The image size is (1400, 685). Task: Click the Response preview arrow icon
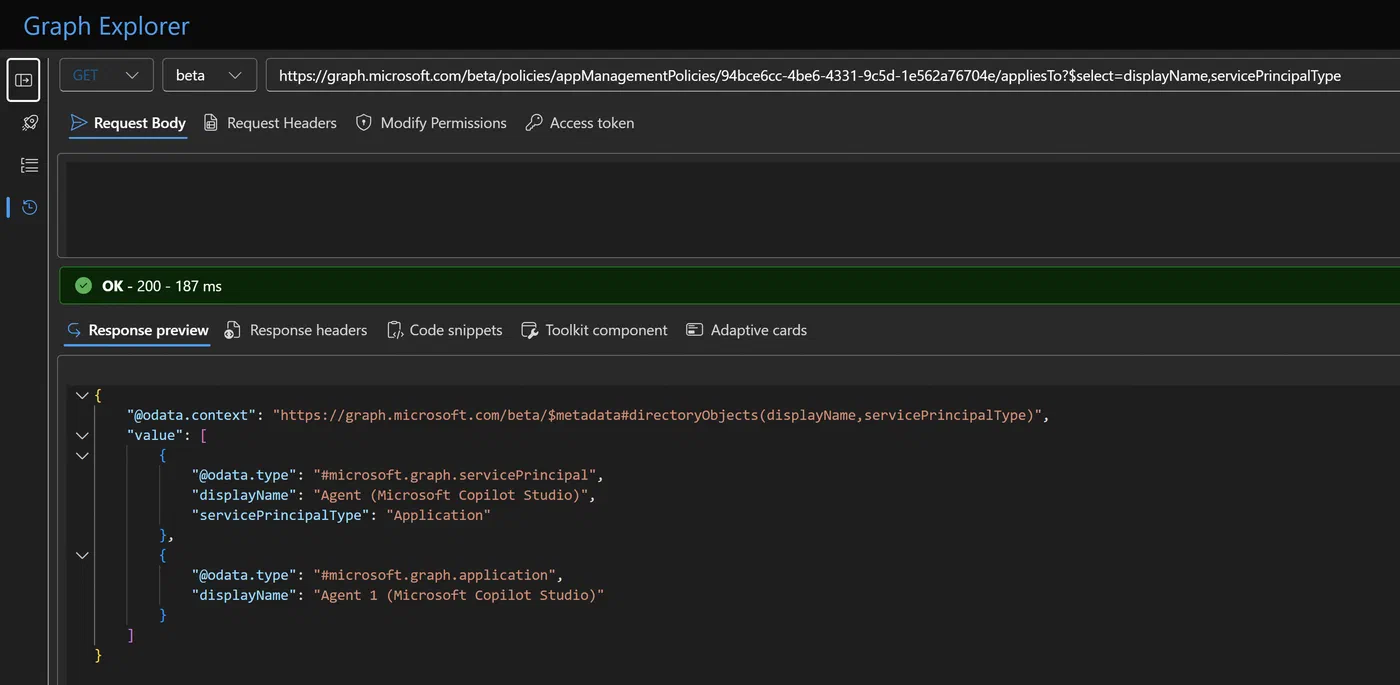click(74, 330)
